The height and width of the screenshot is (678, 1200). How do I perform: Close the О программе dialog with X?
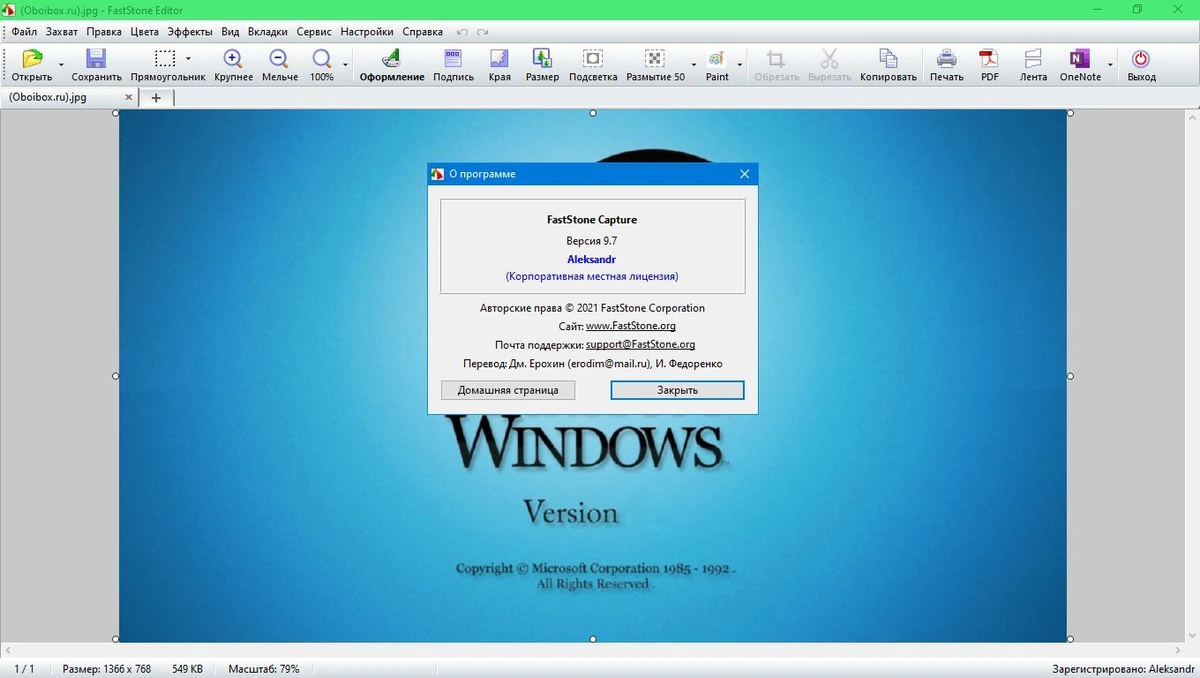pos(744,174)
